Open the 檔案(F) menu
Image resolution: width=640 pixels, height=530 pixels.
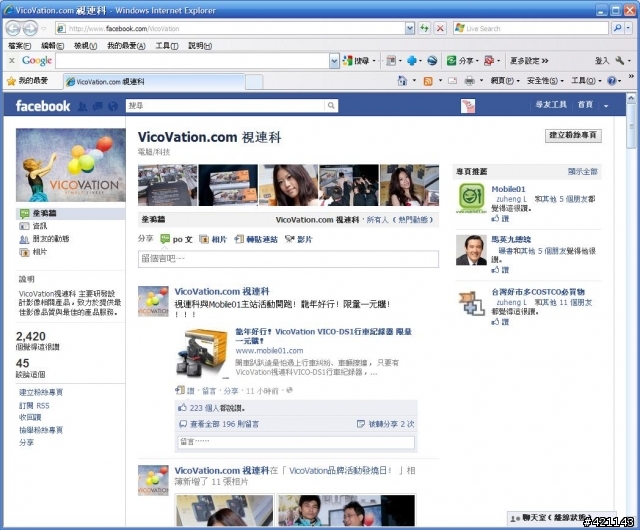tap(19, 46)
